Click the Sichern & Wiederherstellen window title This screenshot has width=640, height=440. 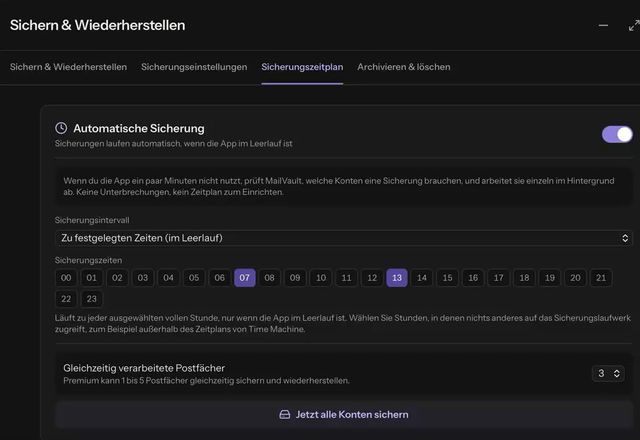[x=98, y=25]
